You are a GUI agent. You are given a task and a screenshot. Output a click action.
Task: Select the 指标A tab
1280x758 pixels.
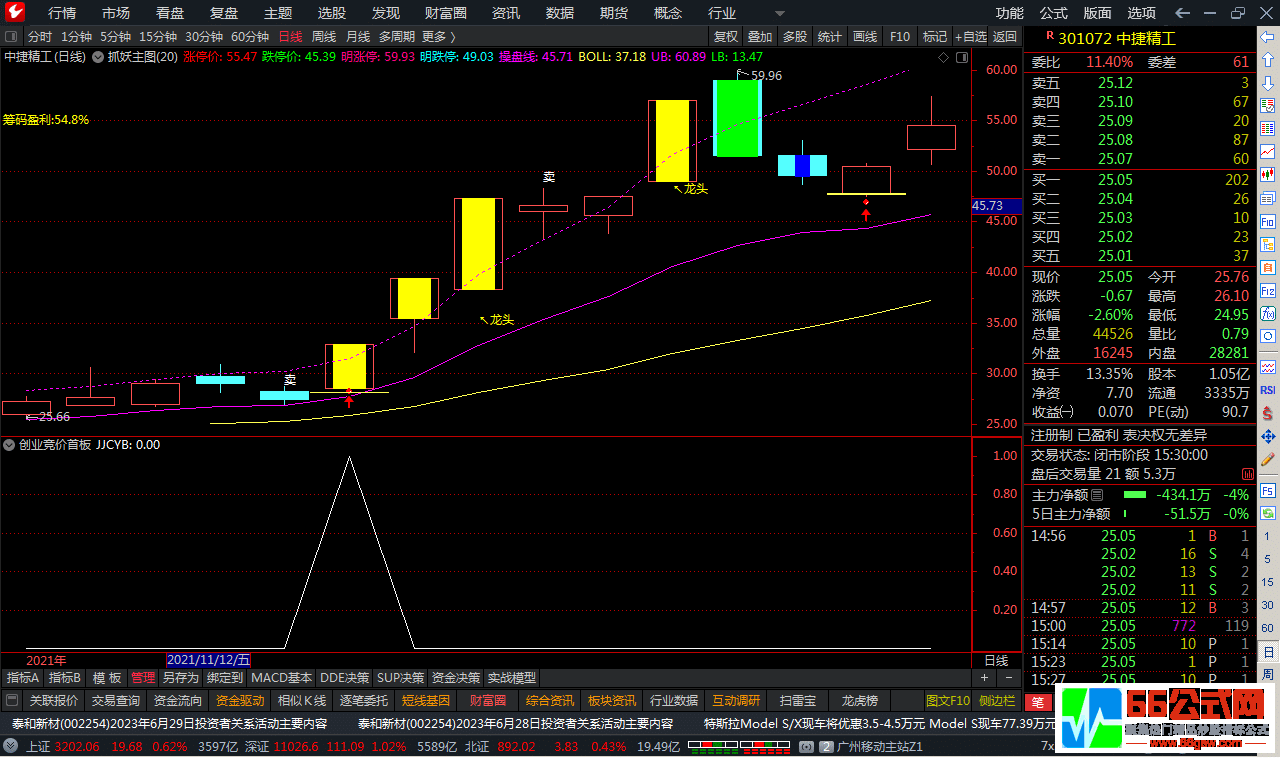[x=23, y=678]
